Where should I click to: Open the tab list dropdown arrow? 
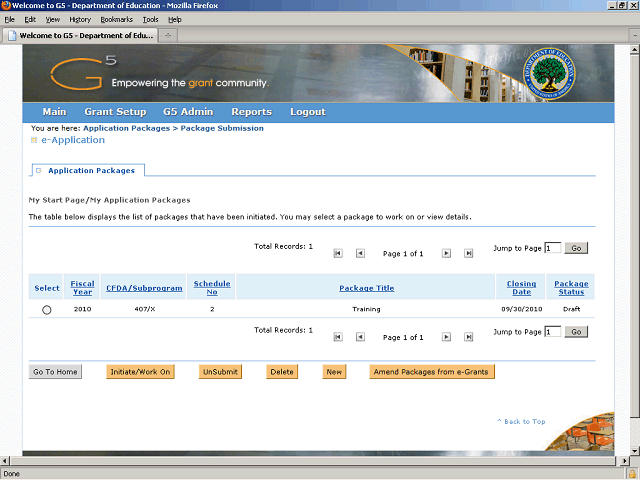point(635,36)
